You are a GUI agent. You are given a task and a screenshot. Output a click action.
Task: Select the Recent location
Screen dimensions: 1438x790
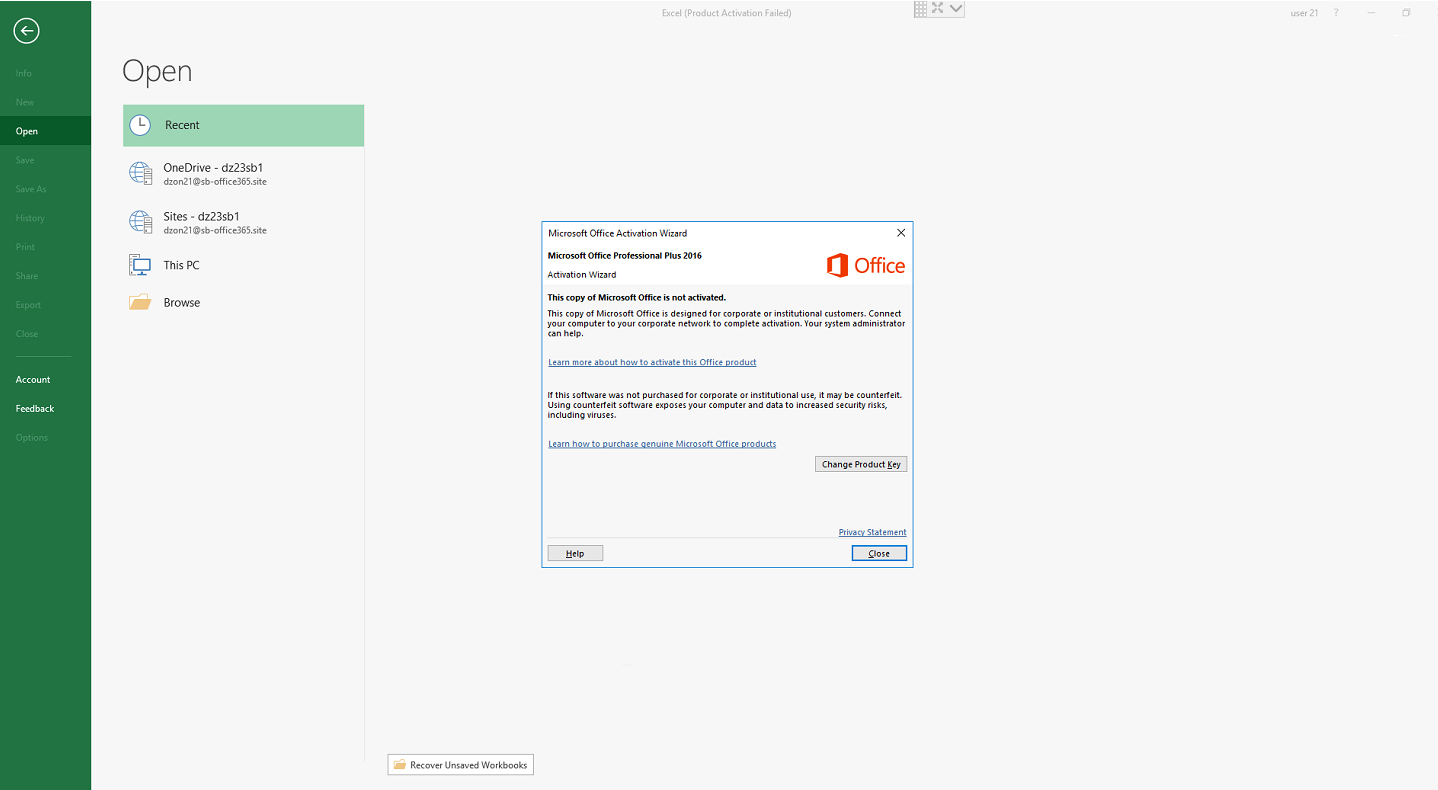point(243,125)
